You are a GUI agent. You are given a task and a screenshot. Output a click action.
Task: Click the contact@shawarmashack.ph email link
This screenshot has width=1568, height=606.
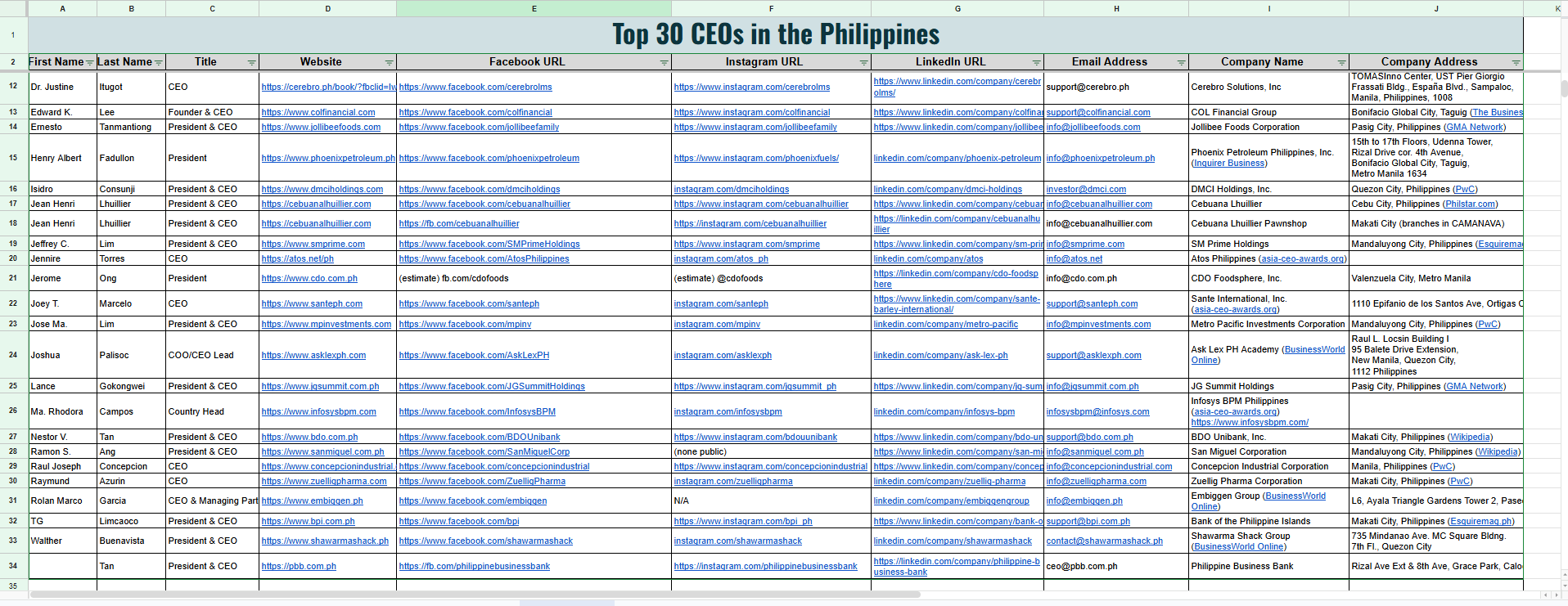[x=1105, y=541]
